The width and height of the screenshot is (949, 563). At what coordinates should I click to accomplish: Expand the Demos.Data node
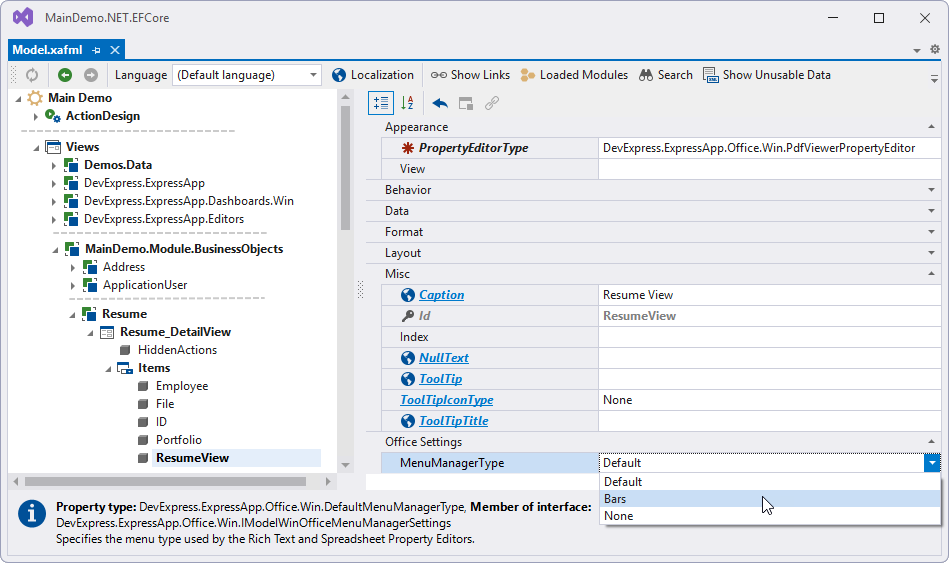coord(54,165)
